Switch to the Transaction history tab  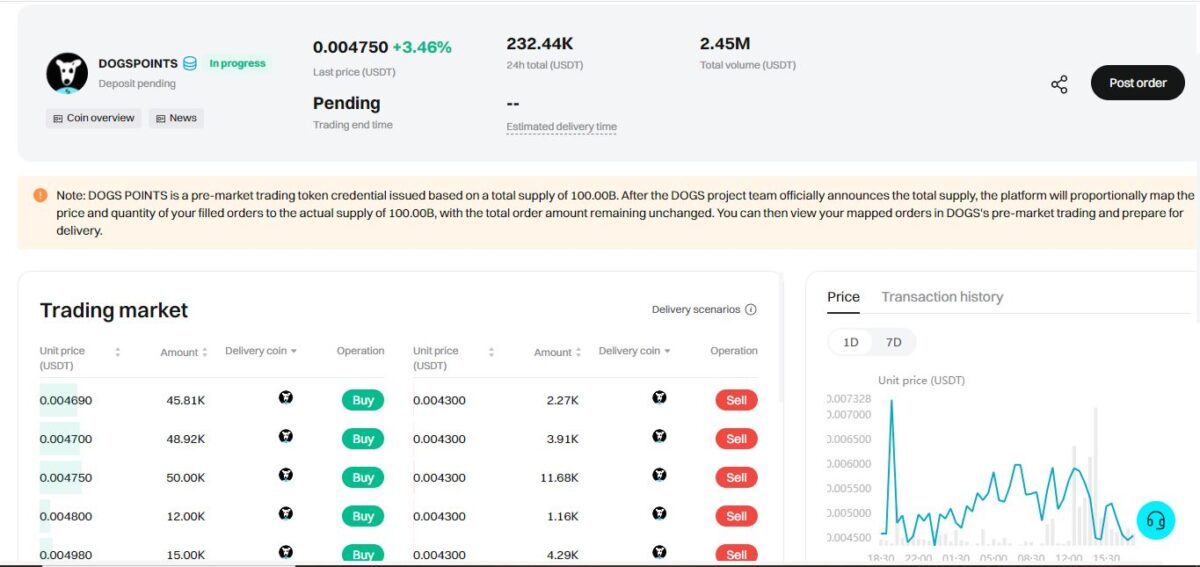[941, 297]
